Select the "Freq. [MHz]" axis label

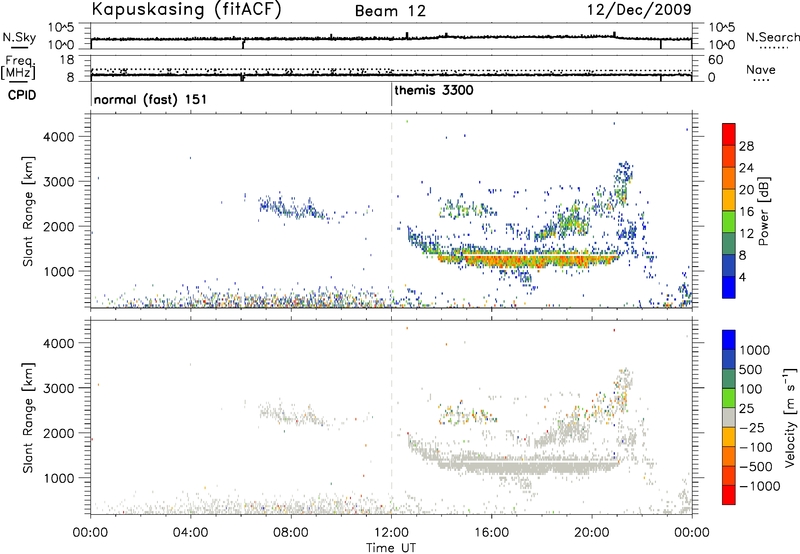click(19, 68)
